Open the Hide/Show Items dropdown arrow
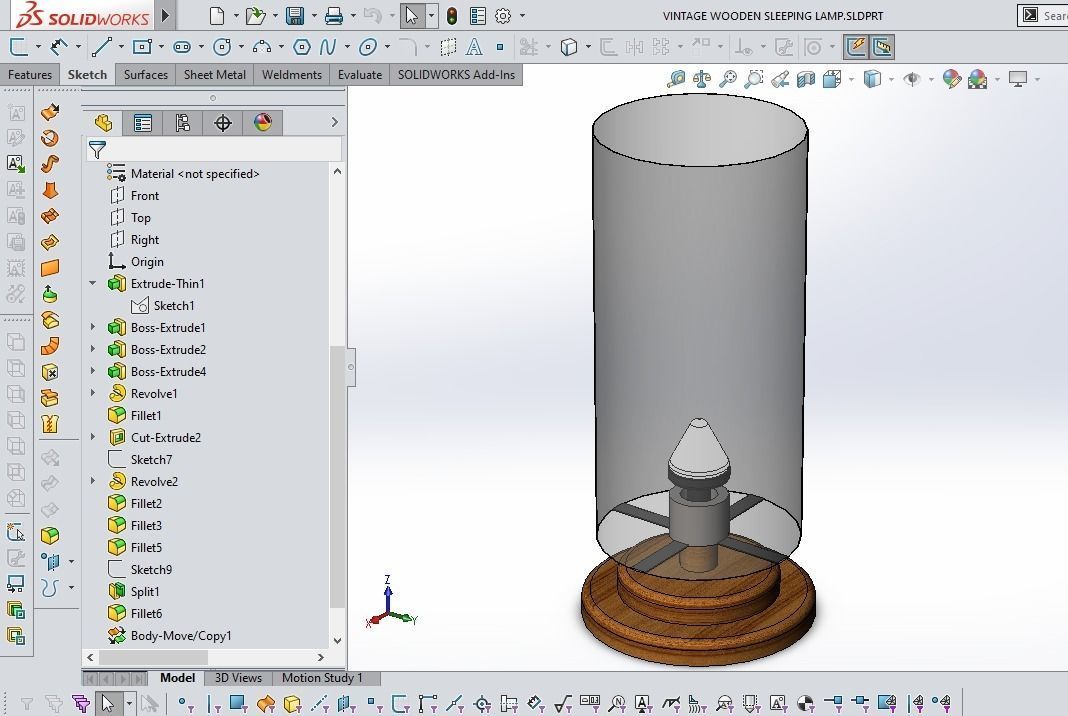Image resolution: width=1068 pixels, height=716 pixels. [x=931, y=80]
